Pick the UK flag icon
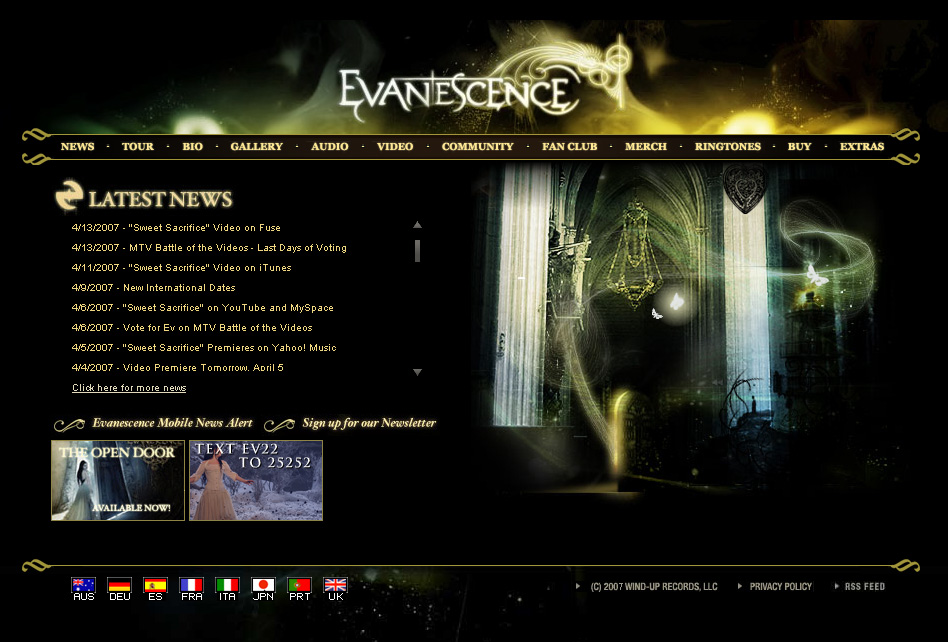Image resolution: width=948 pixels, height=642 pixels. (x=335, y=585)
